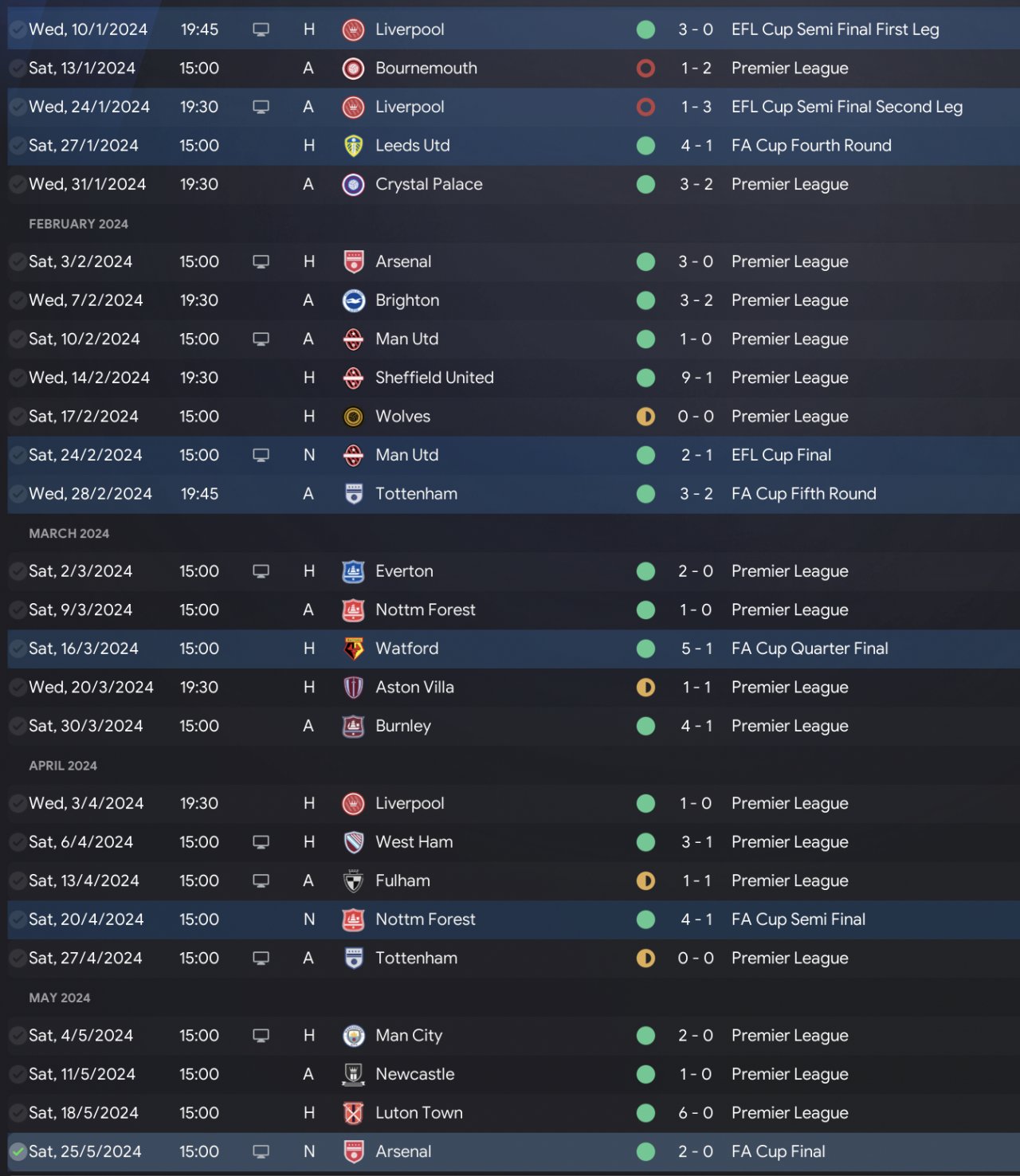
Task: Click the Brighton club badge
Action: click(x=353, y=300)
